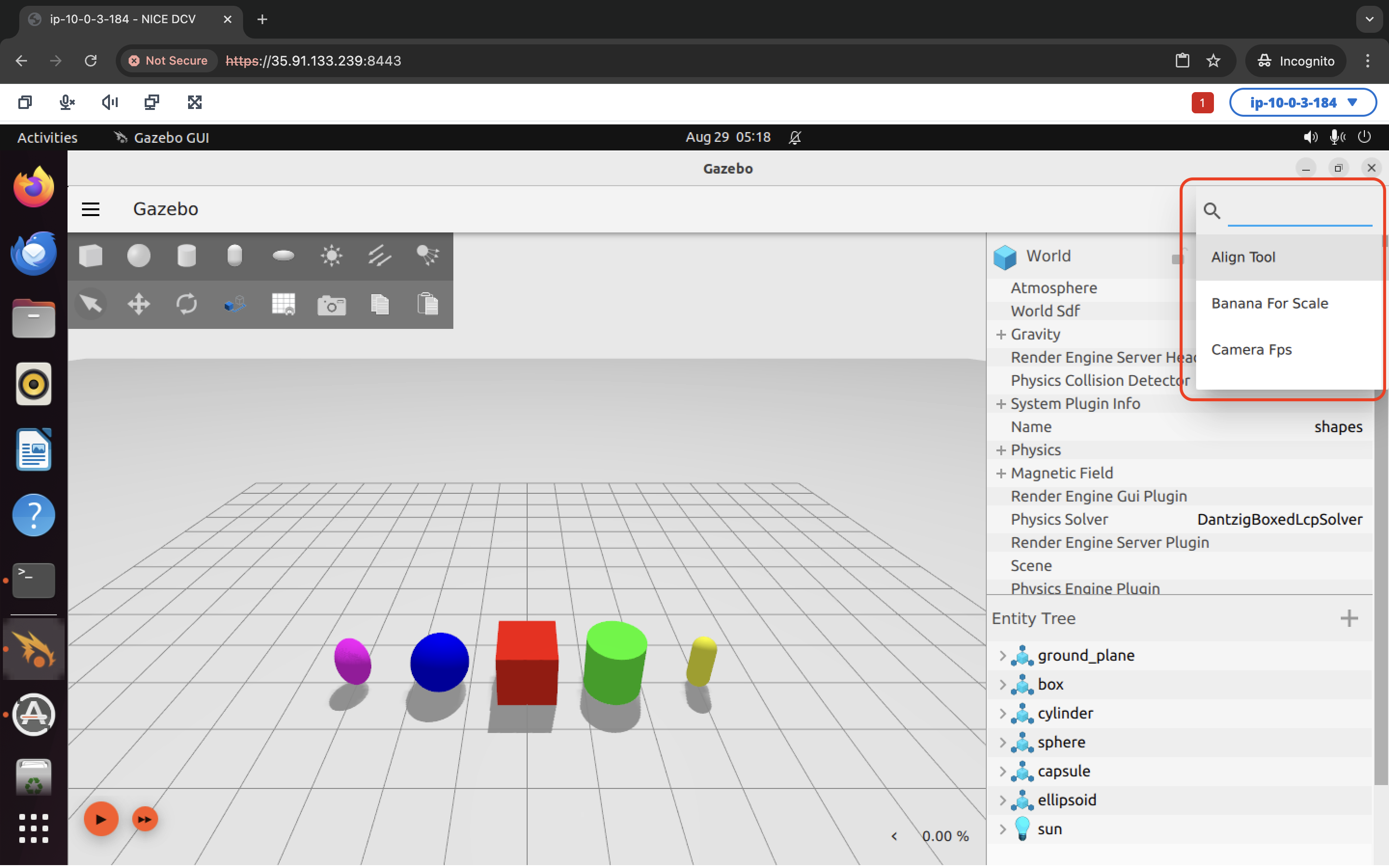Image resolution: width=1389 pixels, height=868 pixels.
Task: Add a point light
Action: 331,256
